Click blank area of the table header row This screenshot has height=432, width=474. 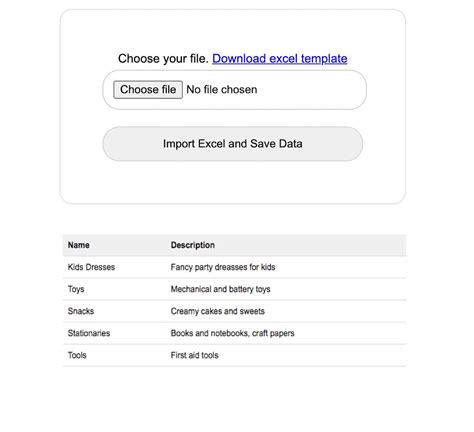[310, 245]
